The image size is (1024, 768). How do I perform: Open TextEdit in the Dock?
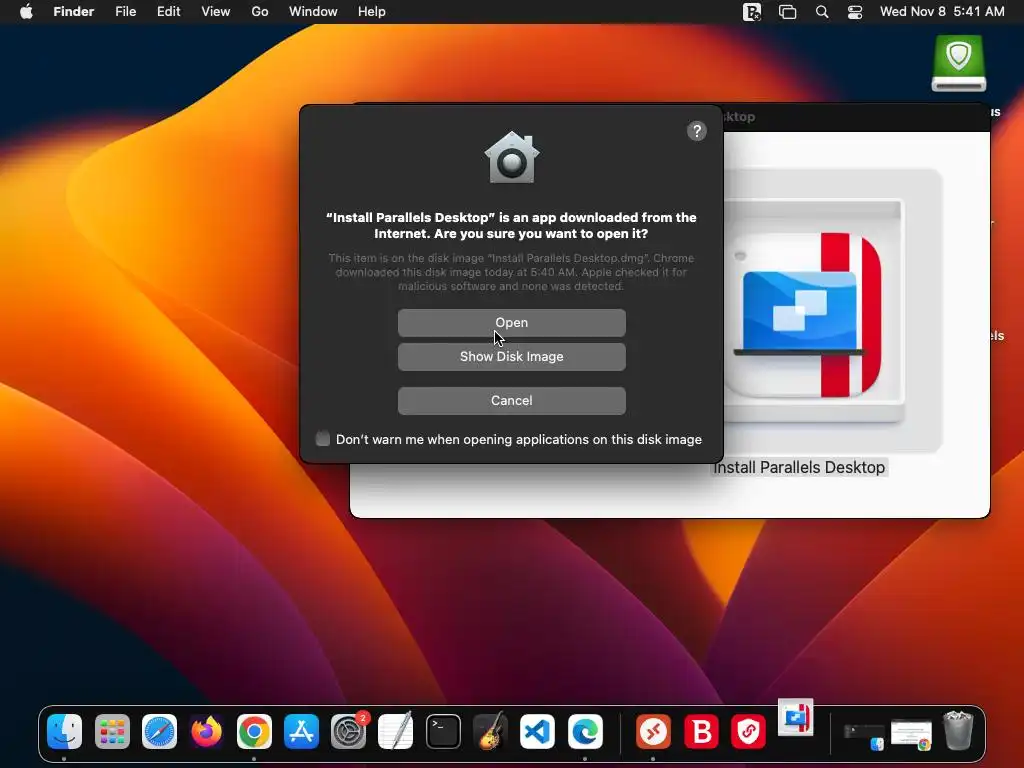396,731
